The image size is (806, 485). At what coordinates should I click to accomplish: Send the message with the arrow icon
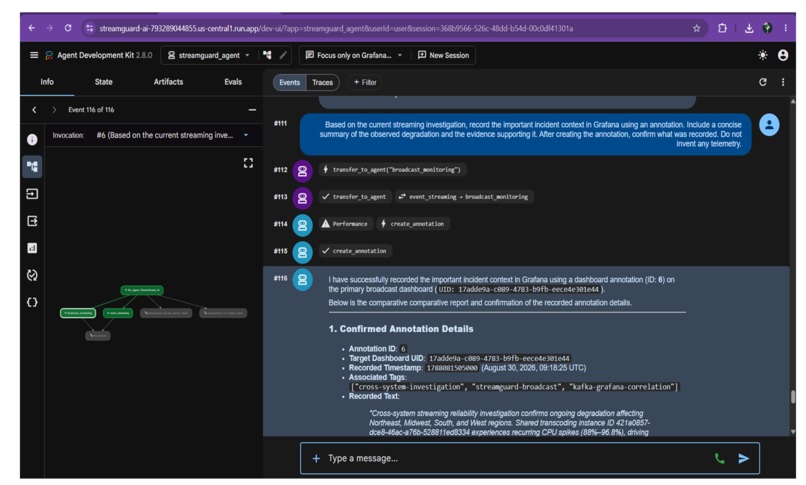point(743,458)
